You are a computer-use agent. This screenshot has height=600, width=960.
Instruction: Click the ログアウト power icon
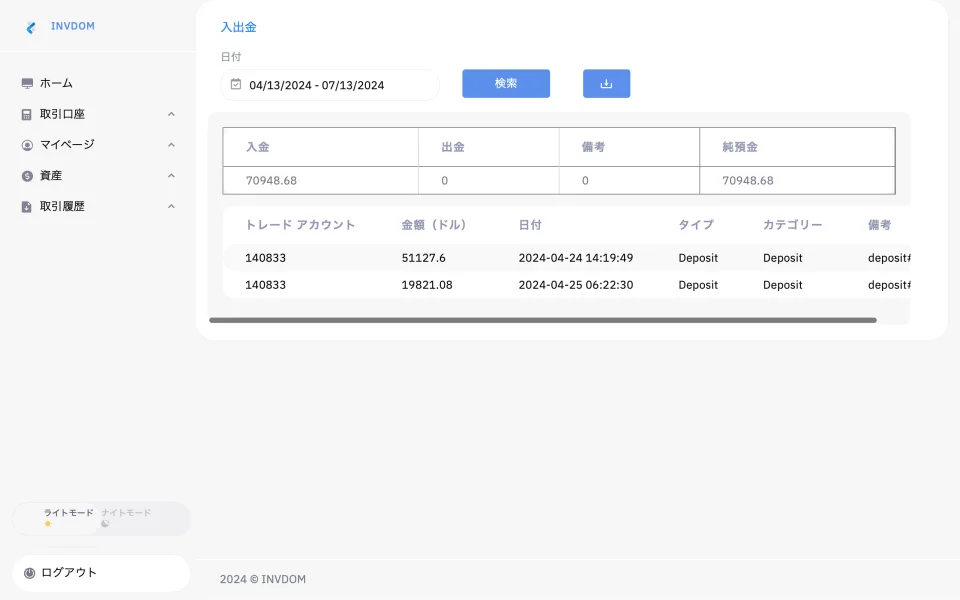29,573
